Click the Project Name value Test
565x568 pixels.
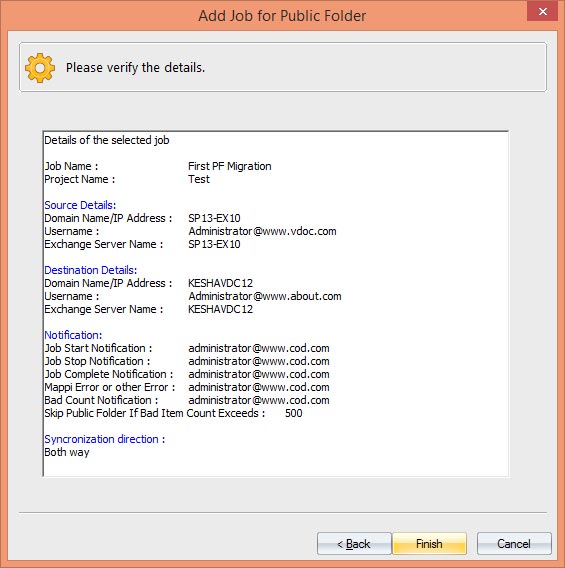click(x=199, y=179)
